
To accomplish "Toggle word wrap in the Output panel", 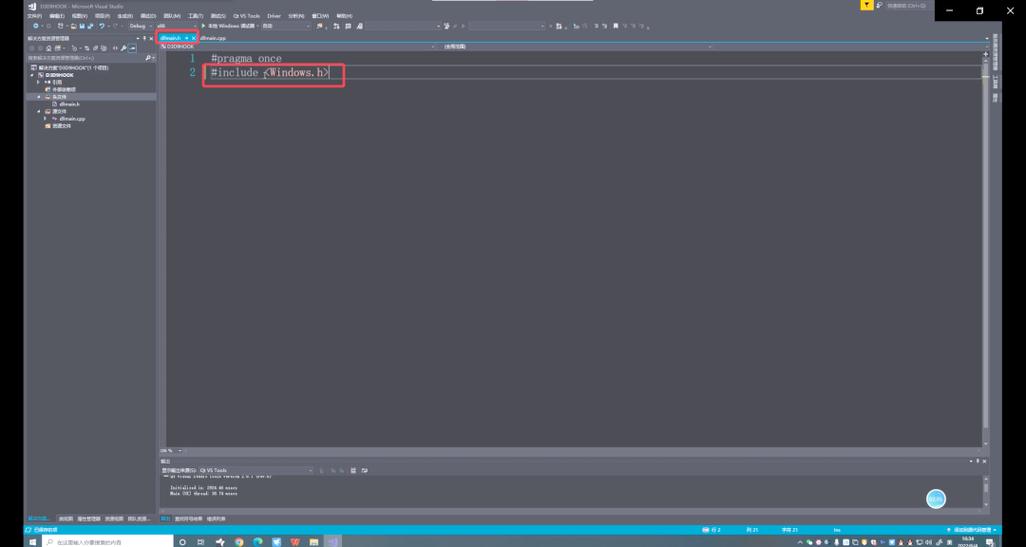I will tap(364, 470).
